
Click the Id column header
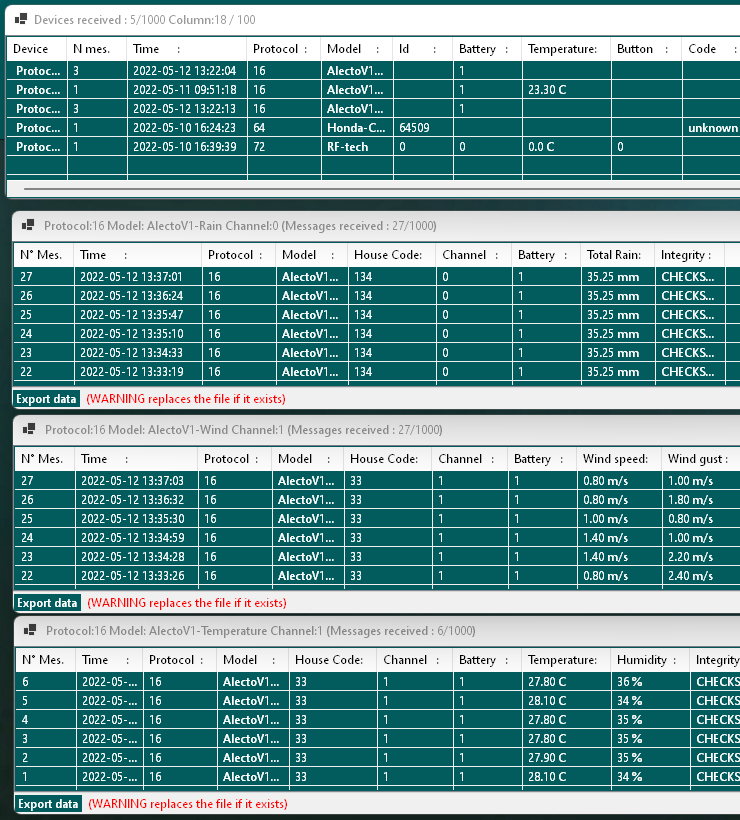(x=423, y=49)
